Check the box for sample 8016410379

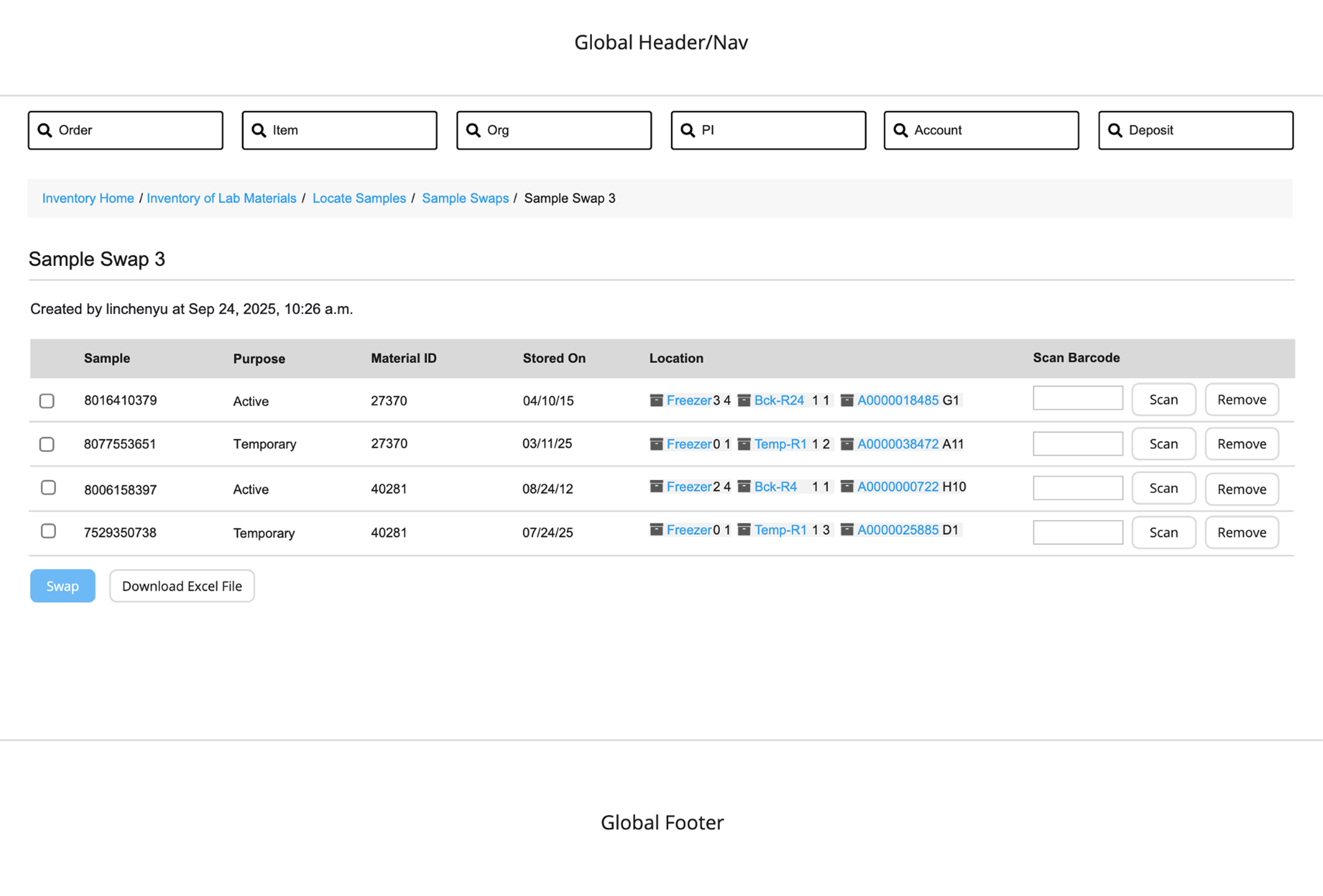(x=47, y=401)
